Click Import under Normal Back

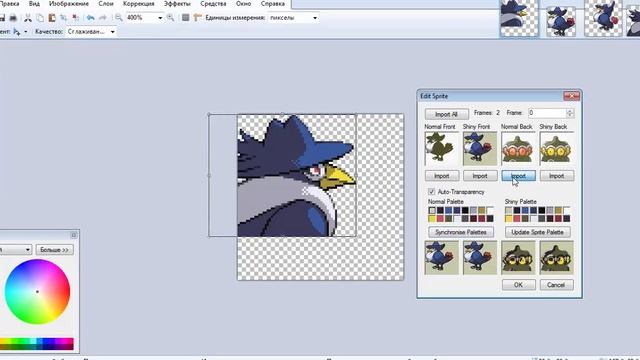[518, 176]
